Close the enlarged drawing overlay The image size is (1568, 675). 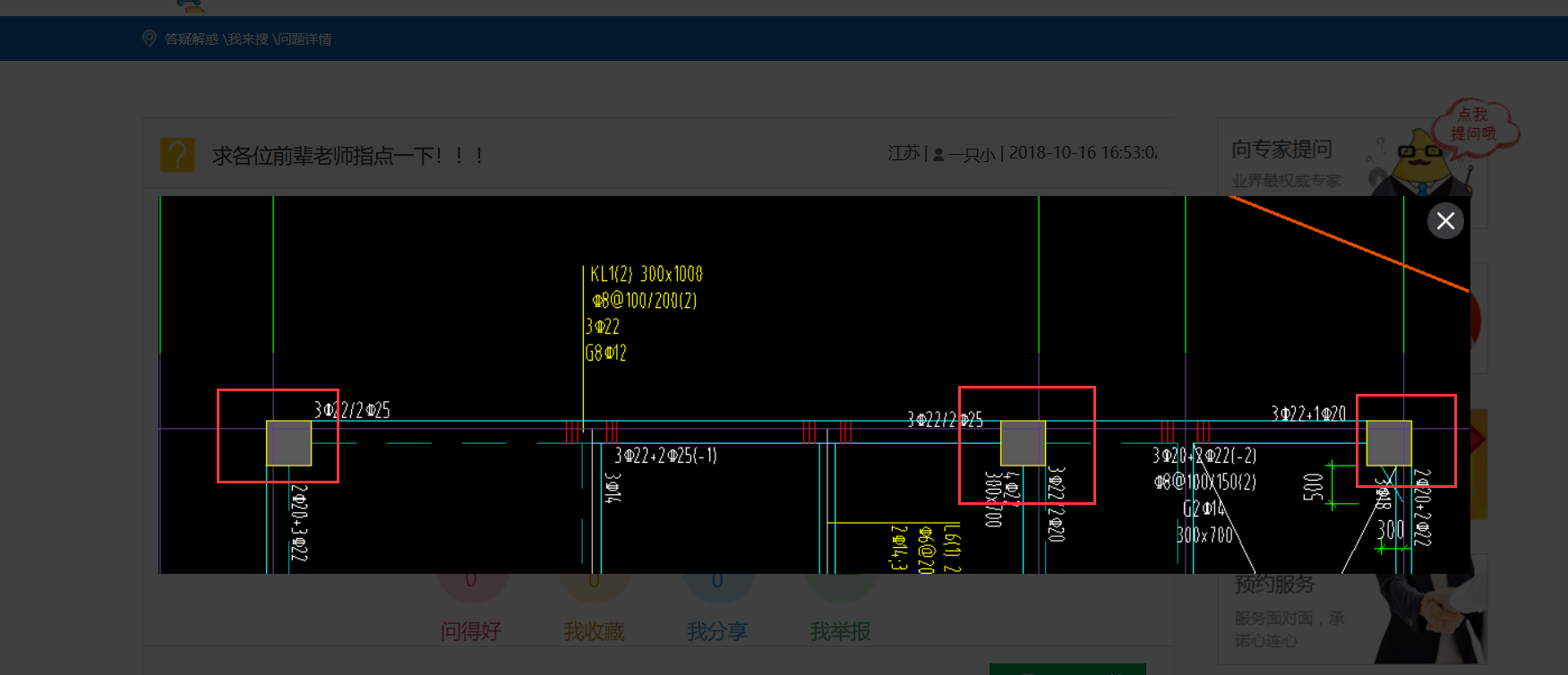point(1445,221)
